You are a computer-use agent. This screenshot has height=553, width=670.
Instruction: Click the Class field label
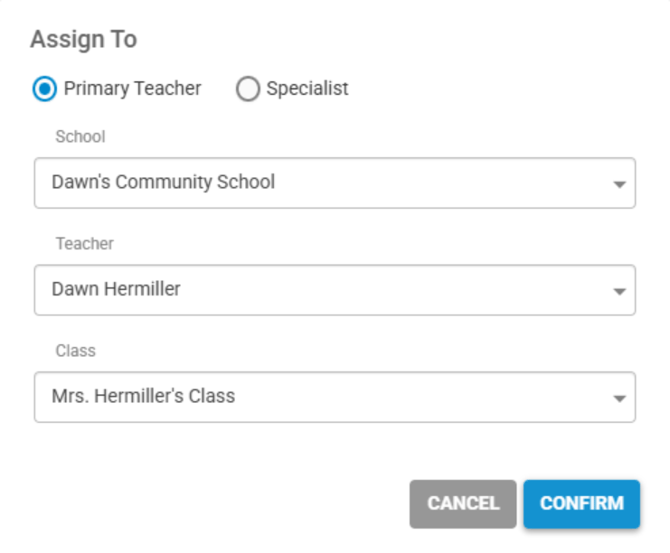(75, 351)
